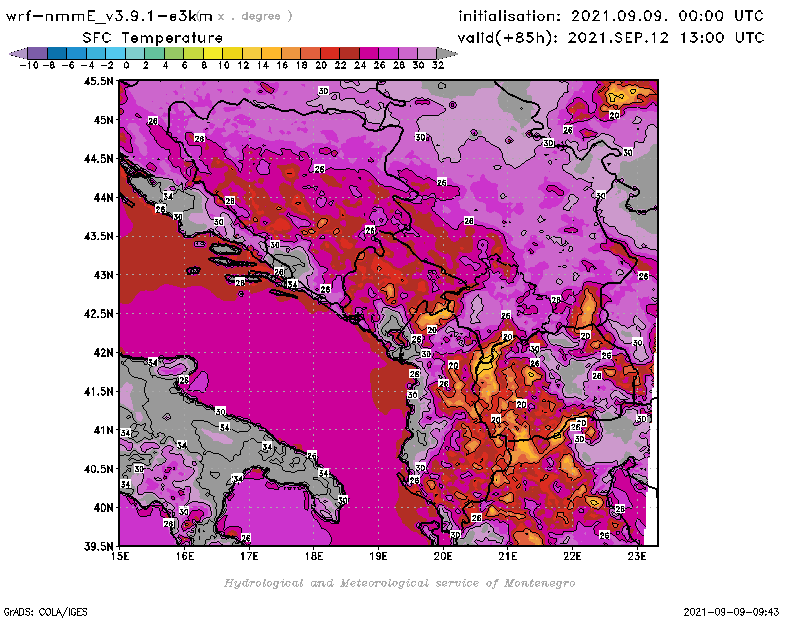Image resolution: width=800 pixels, height=618 pixels.
Task: Click the '45.5N' latitude label
Action: point(99,81)
